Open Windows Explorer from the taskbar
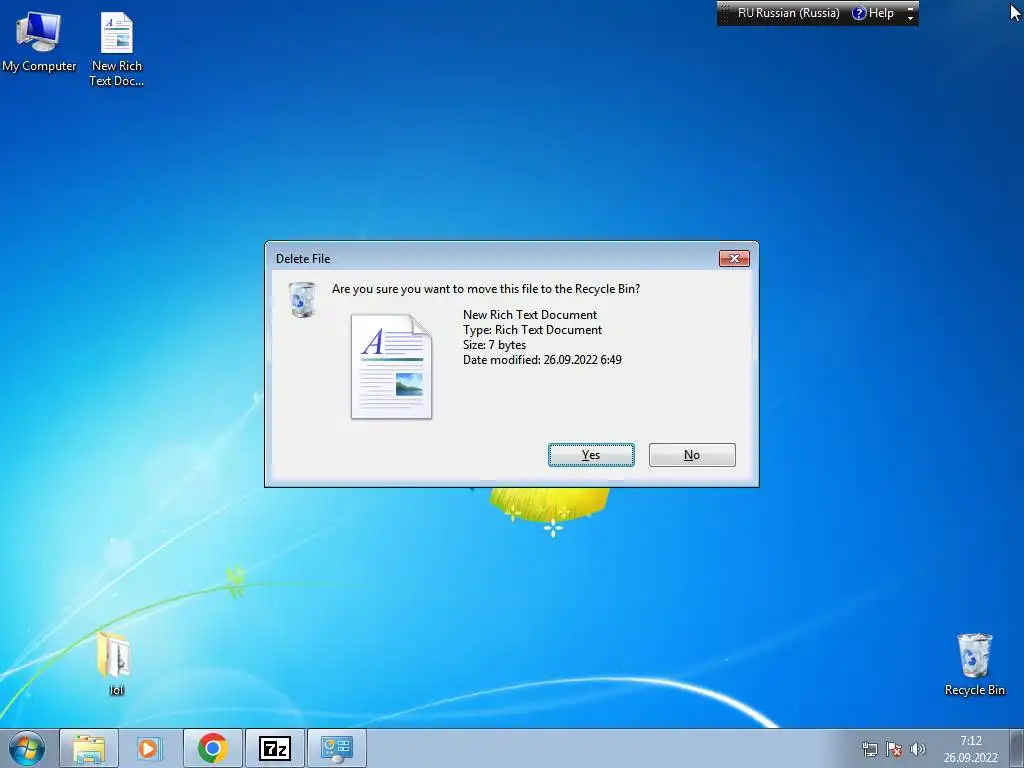 point(89,748)
